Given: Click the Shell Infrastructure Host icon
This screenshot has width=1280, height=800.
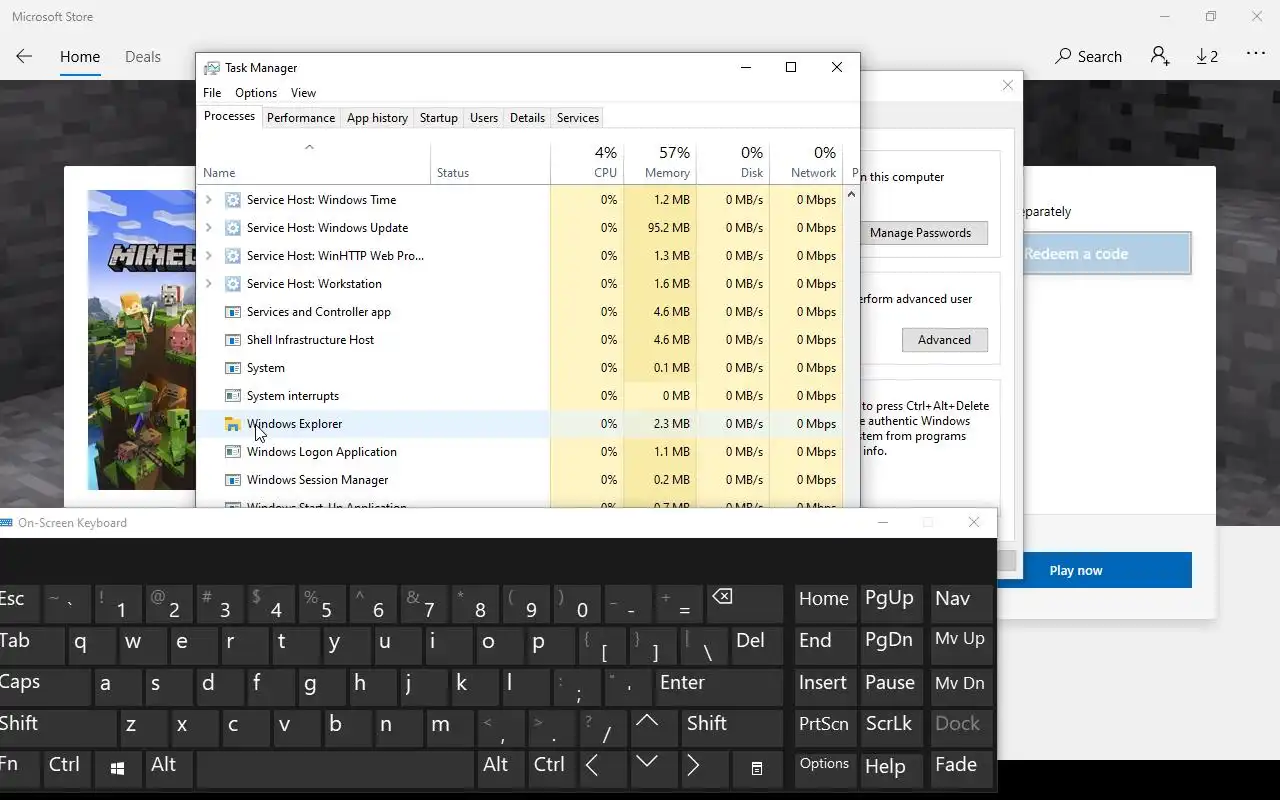Looking at the screenshot, I should pos(233,340).
